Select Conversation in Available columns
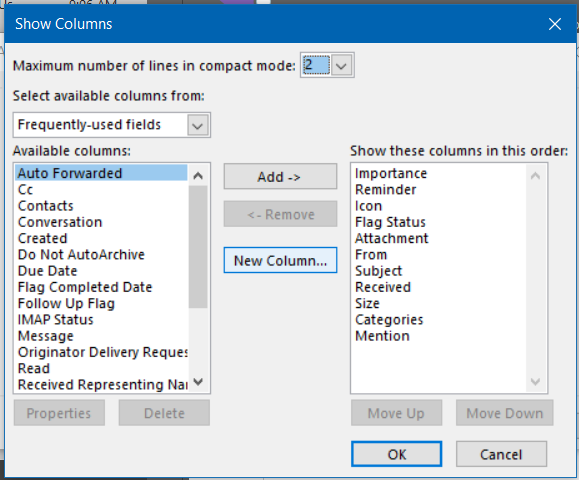The height and width of the screenshot is (480, 579). [x=102, y=222]
